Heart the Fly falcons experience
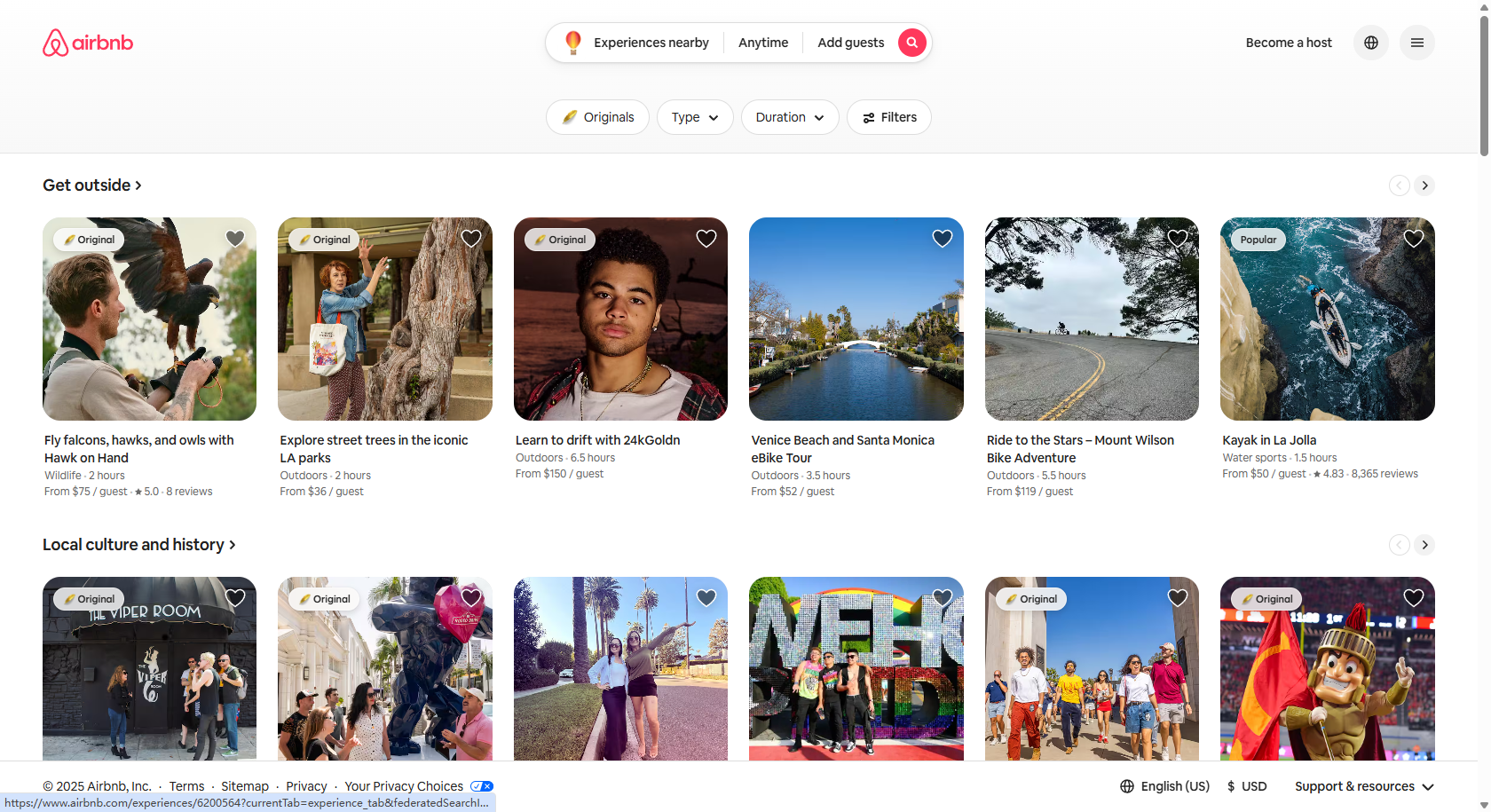The image size is (1491, 812). tap(234, 238)
